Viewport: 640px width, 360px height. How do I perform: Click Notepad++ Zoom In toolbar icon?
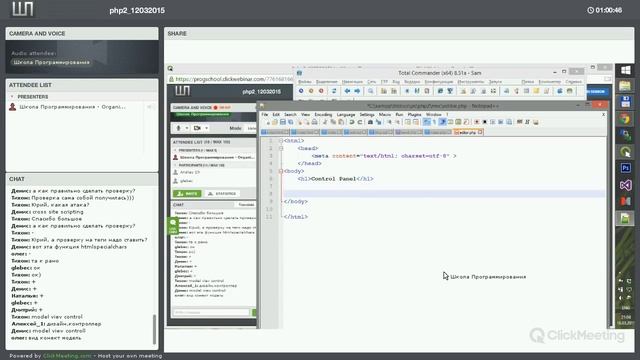[390, 122]
